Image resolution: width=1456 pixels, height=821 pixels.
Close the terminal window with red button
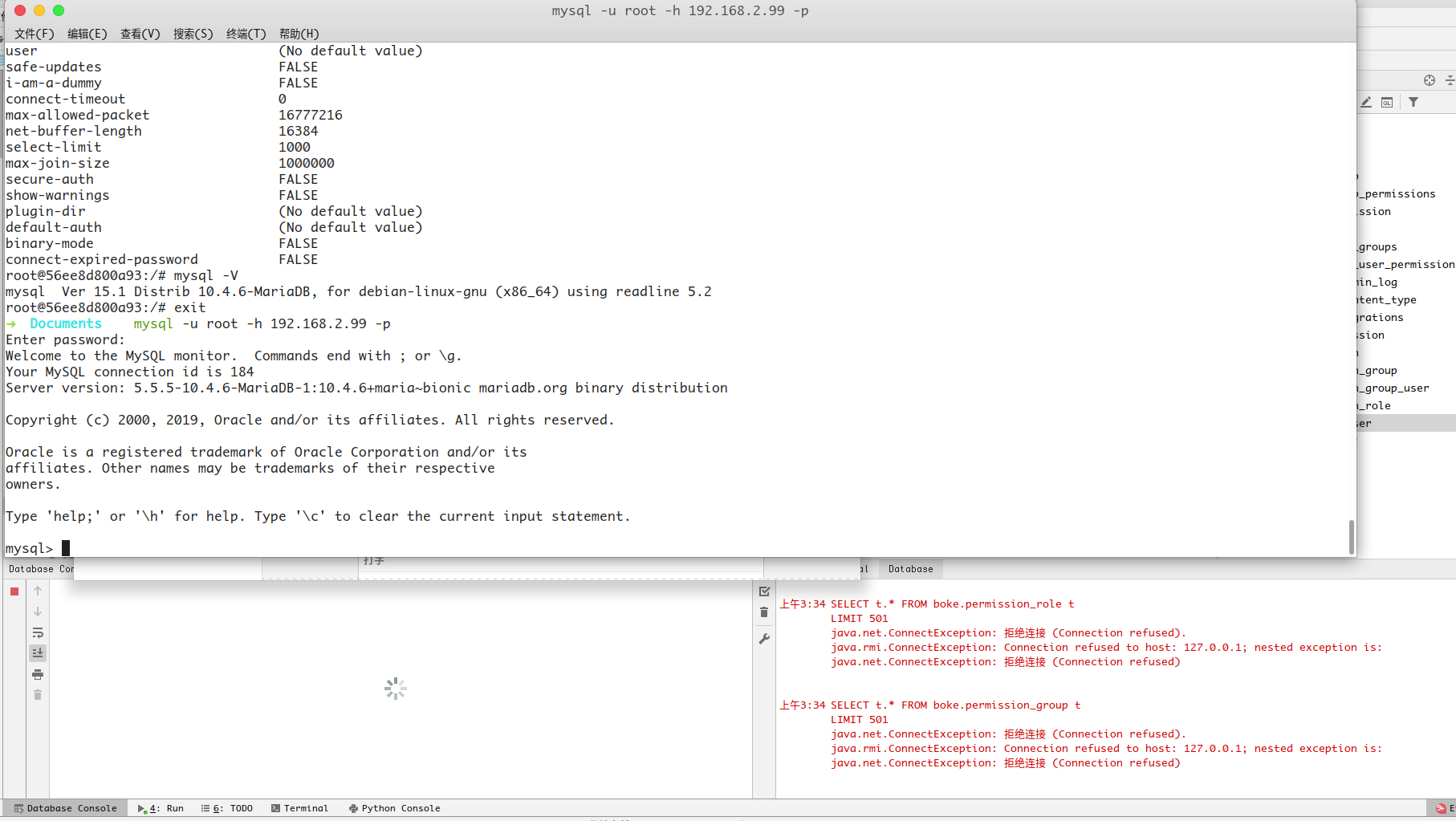click(20, 10)
